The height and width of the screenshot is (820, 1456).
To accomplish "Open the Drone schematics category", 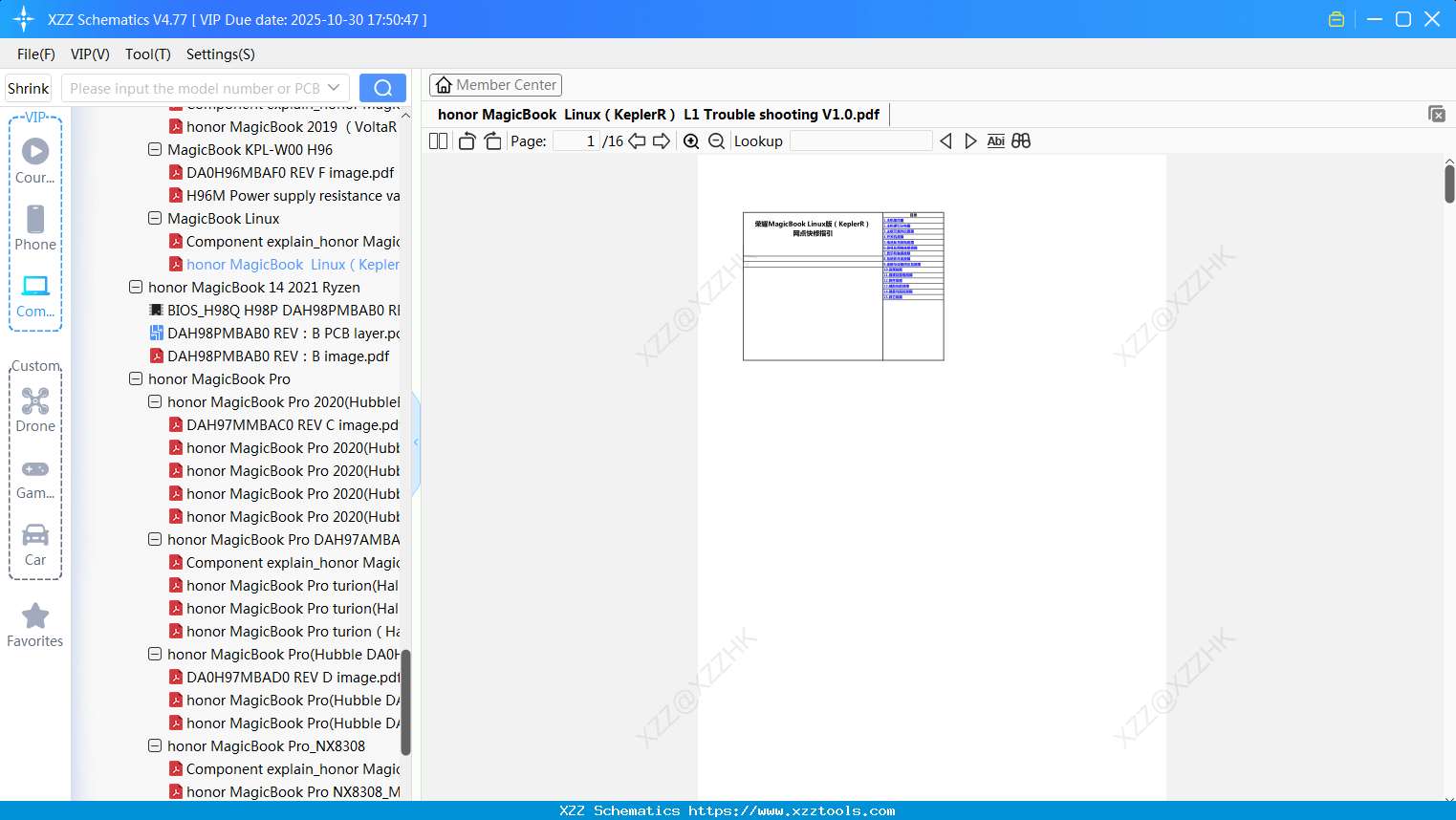I will coord(35,409).
